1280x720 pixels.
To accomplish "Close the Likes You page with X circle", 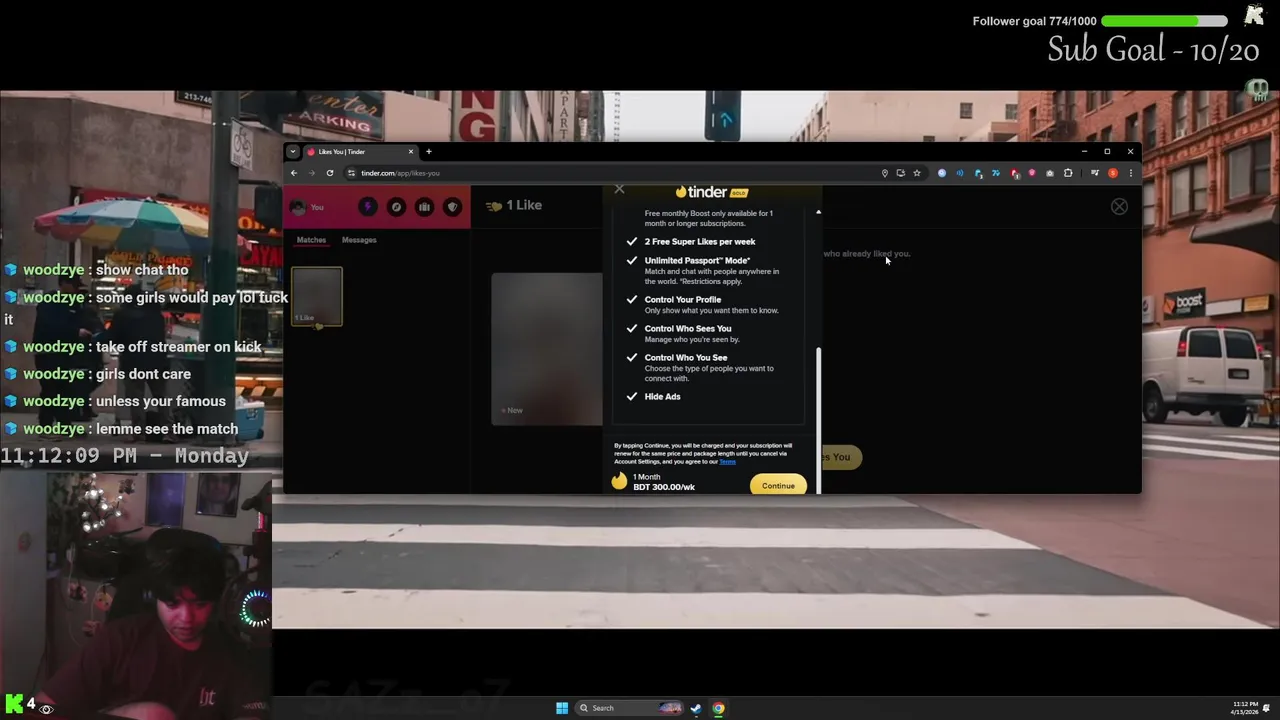I will [1119, 207].
